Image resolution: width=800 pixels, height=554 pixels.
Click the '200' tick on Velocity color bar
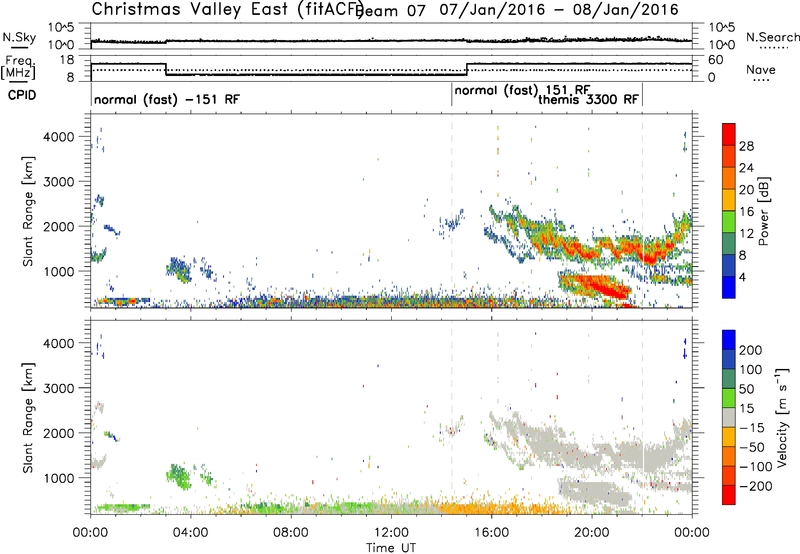[x=751, y=350]
